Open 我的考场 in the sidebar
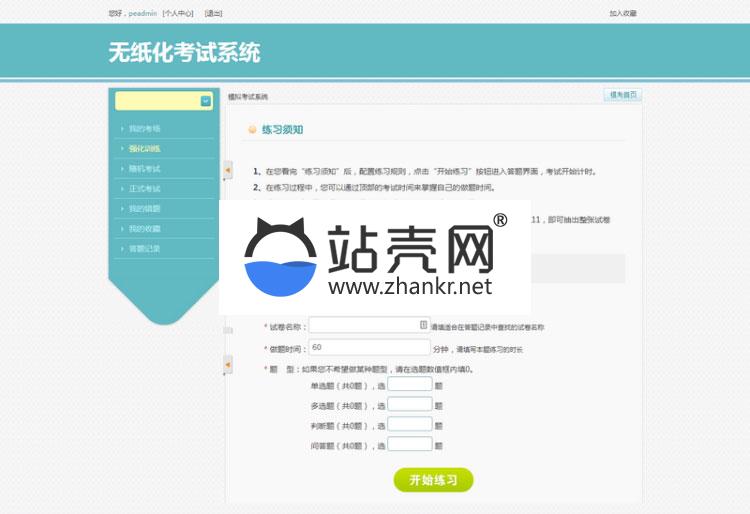 pos(145,129)
